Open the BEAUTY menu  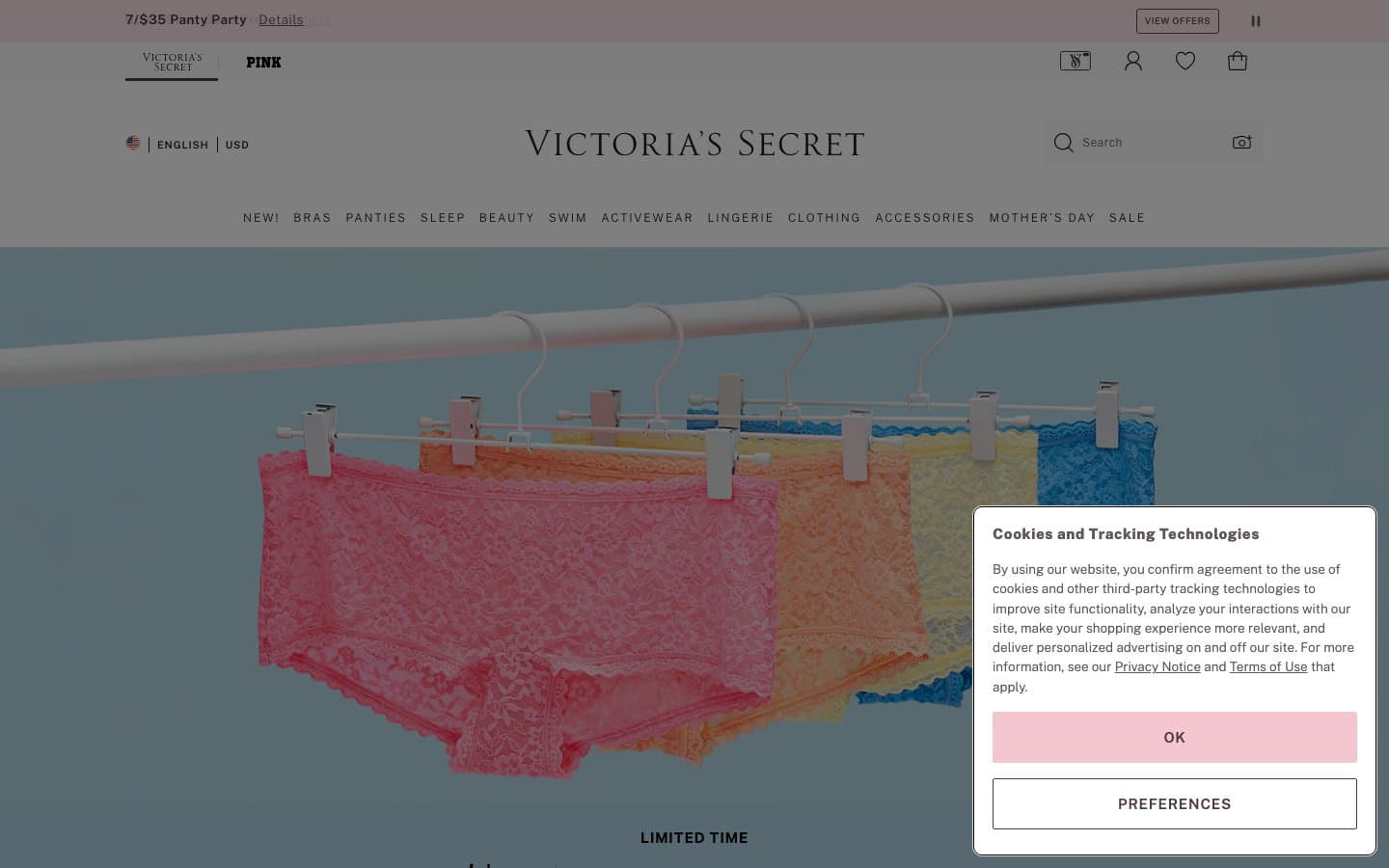pos(506,218)
